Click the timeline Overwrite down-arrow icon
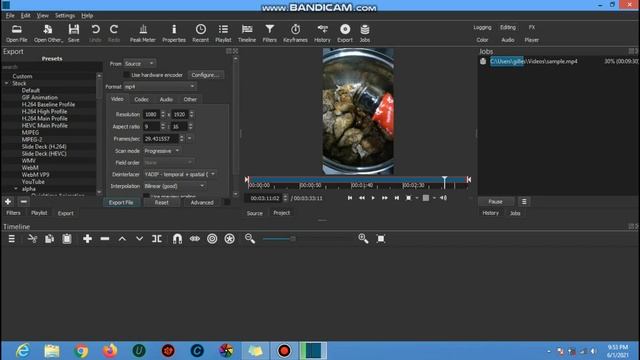Viewport: 640px width, 360px height. pos(139,239)
